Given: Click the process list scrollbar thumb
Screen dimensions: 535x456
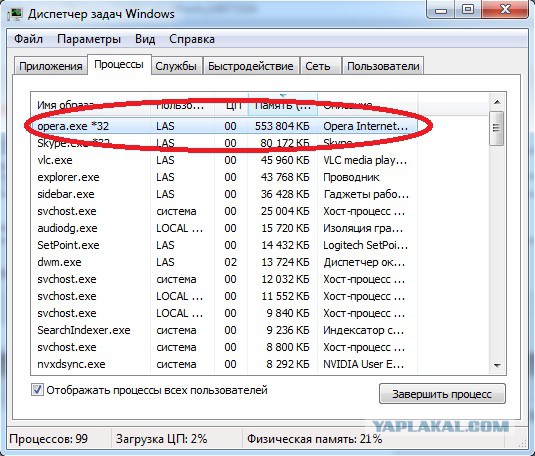Looking at the screenshot, I should (x=497, y=128).
